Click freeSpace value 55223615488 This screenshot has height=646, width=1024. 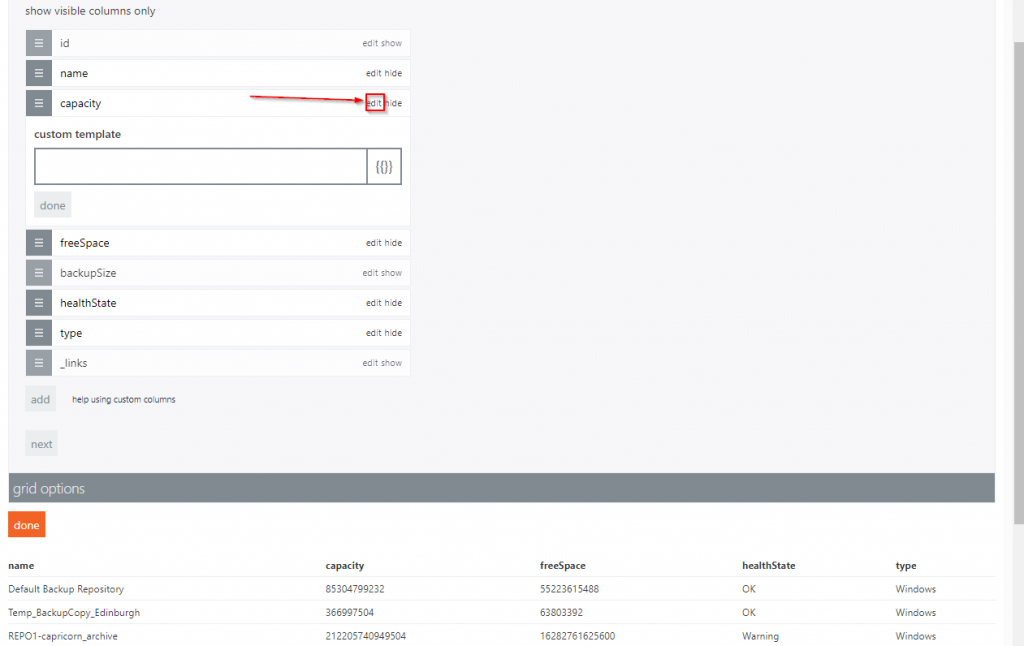(x=569, y=589)
